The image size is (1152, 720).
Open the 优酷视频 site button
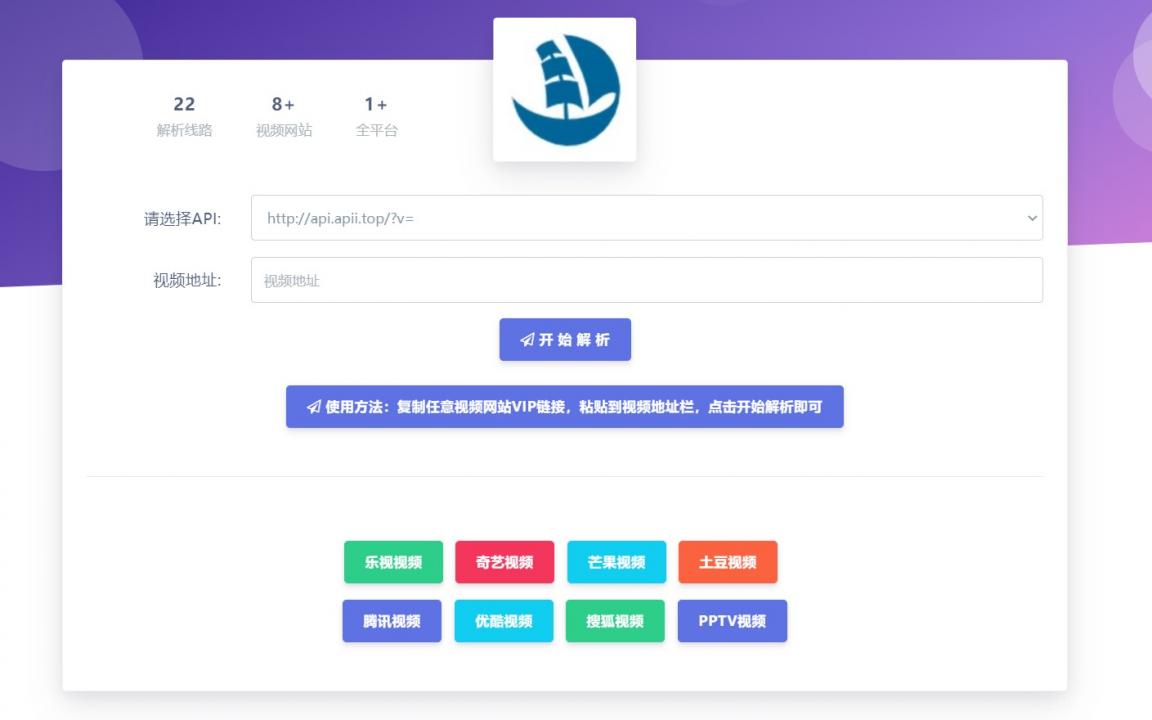[x=503, y=621]
